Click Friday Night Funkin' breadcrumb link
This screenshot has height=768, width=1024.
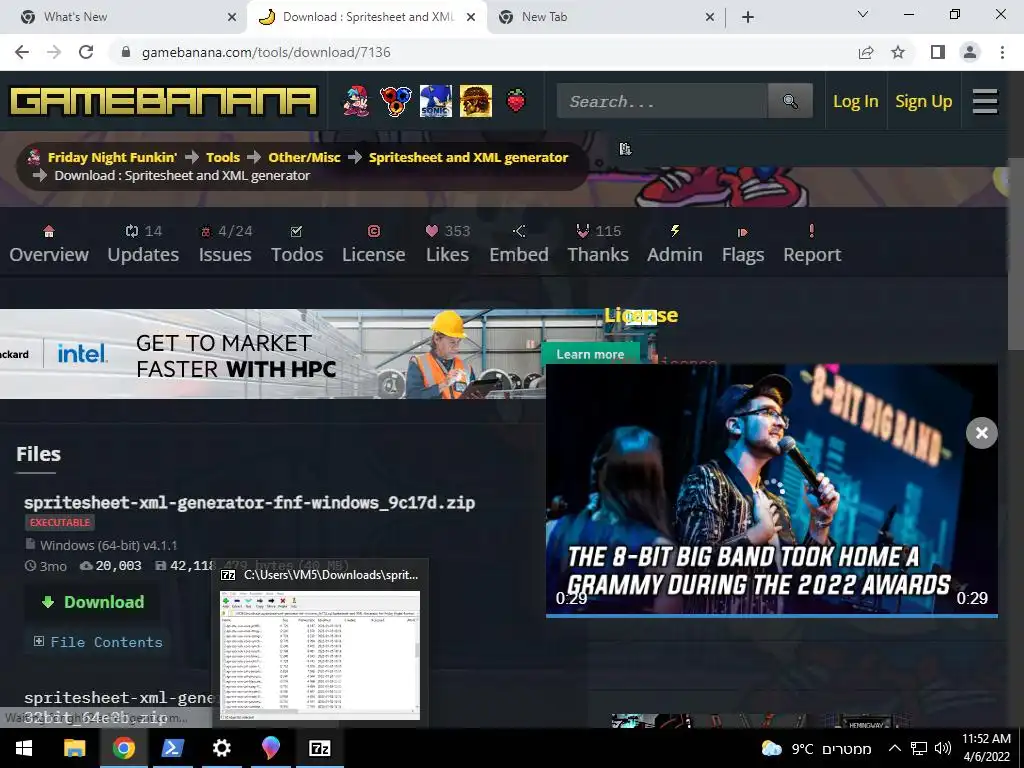pos(112,157)
